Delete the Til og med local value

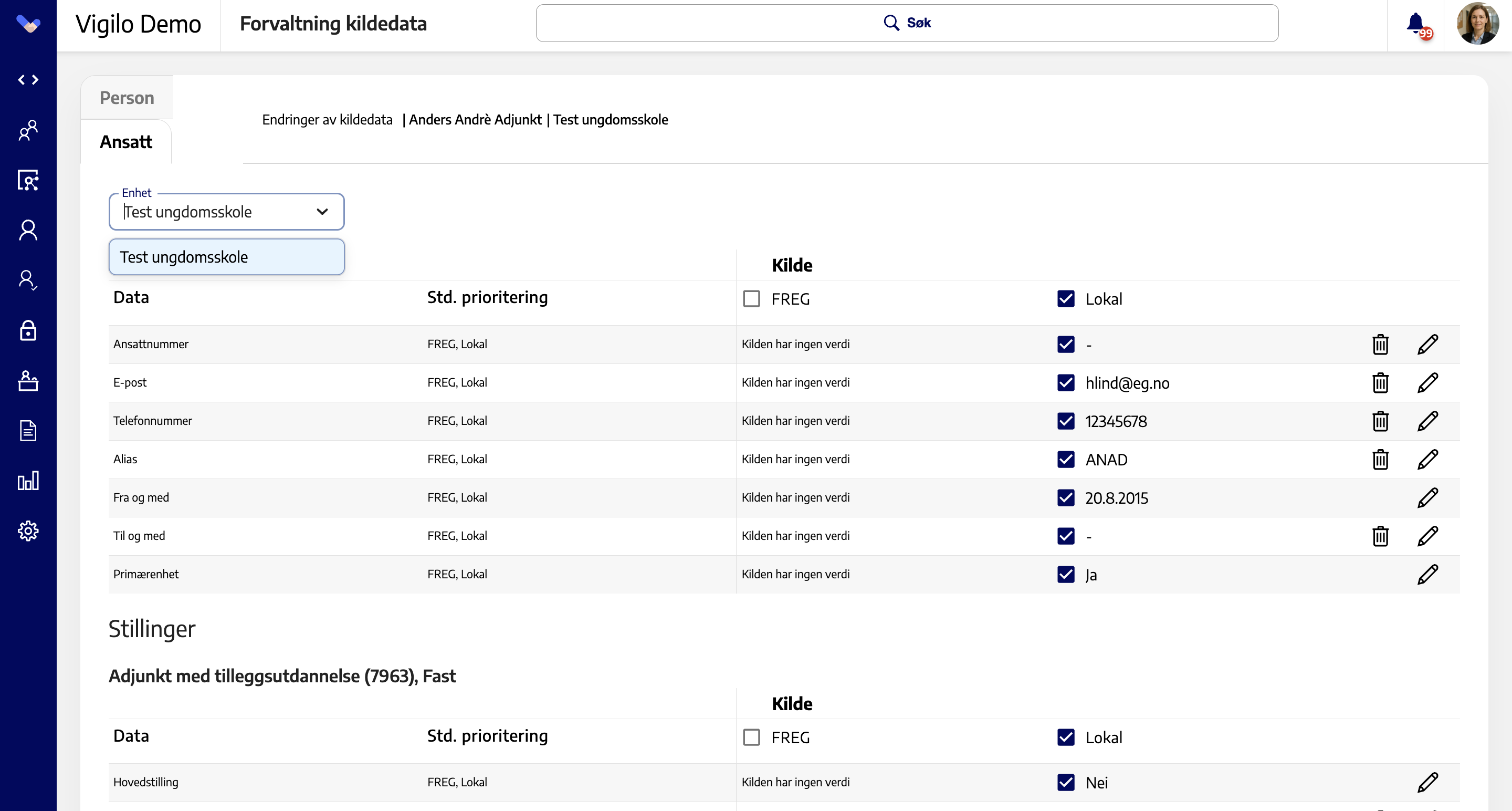pos(1380,536)
